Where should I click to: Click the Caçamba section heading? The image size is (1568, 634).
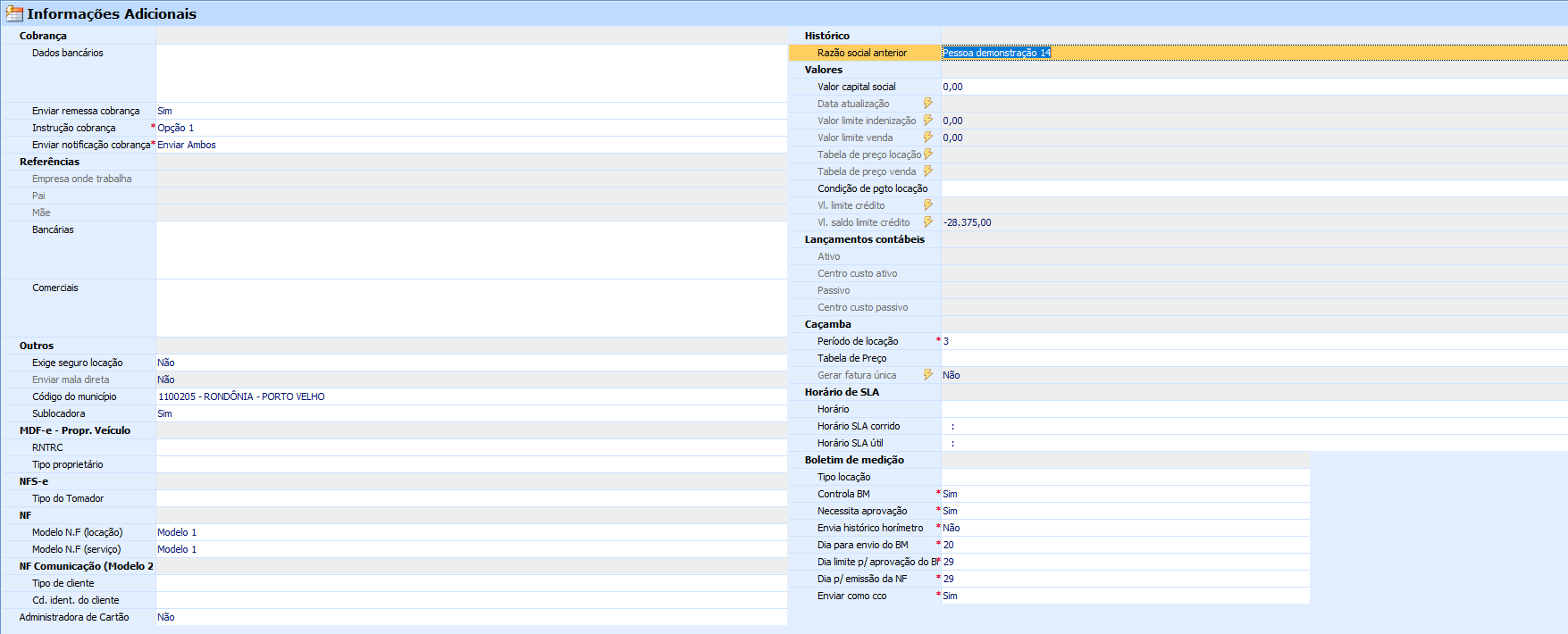coord(828,324)
